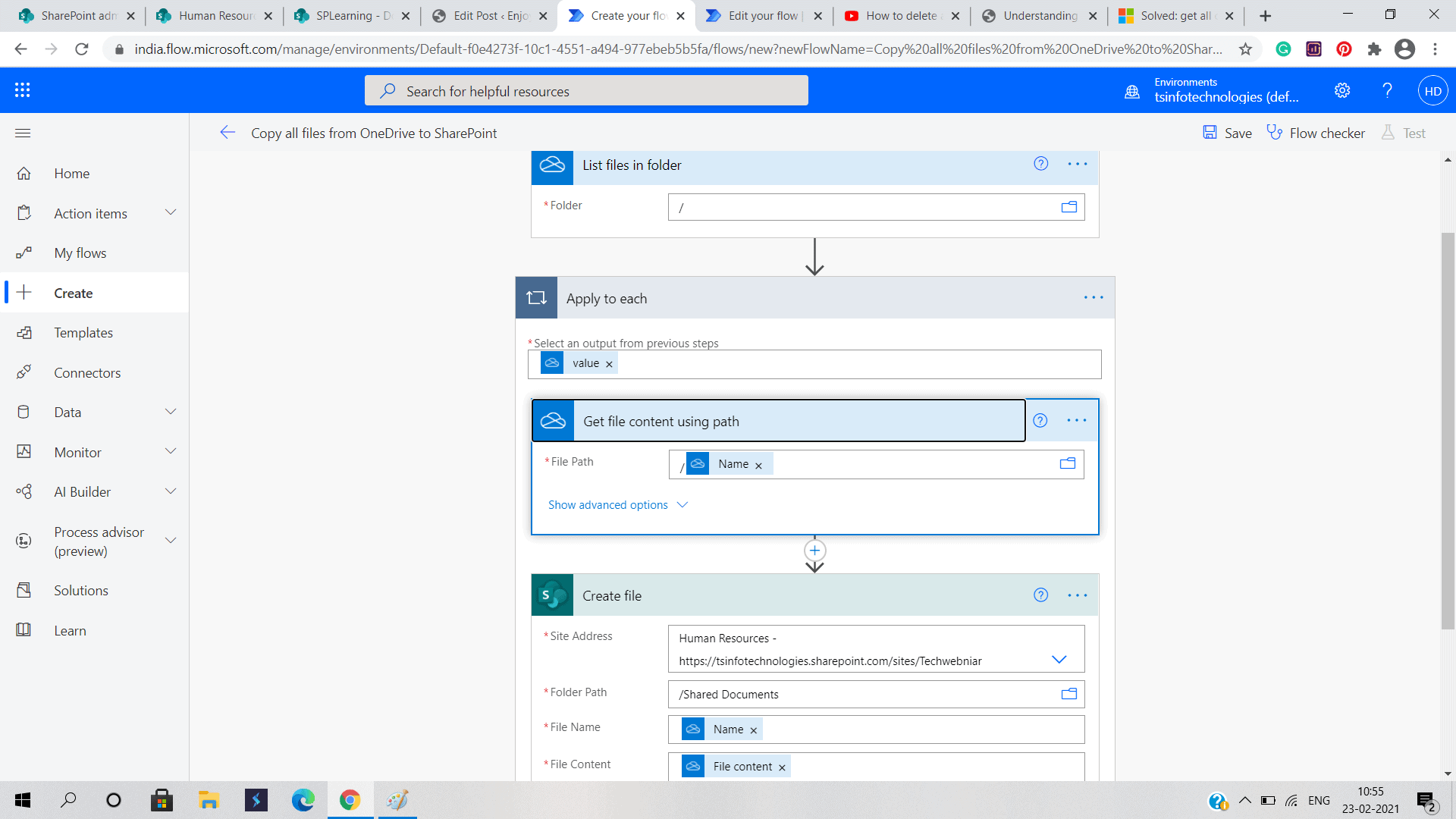Open Templates from the left sidebar
1456x819 pixels.
pos(83,332)
